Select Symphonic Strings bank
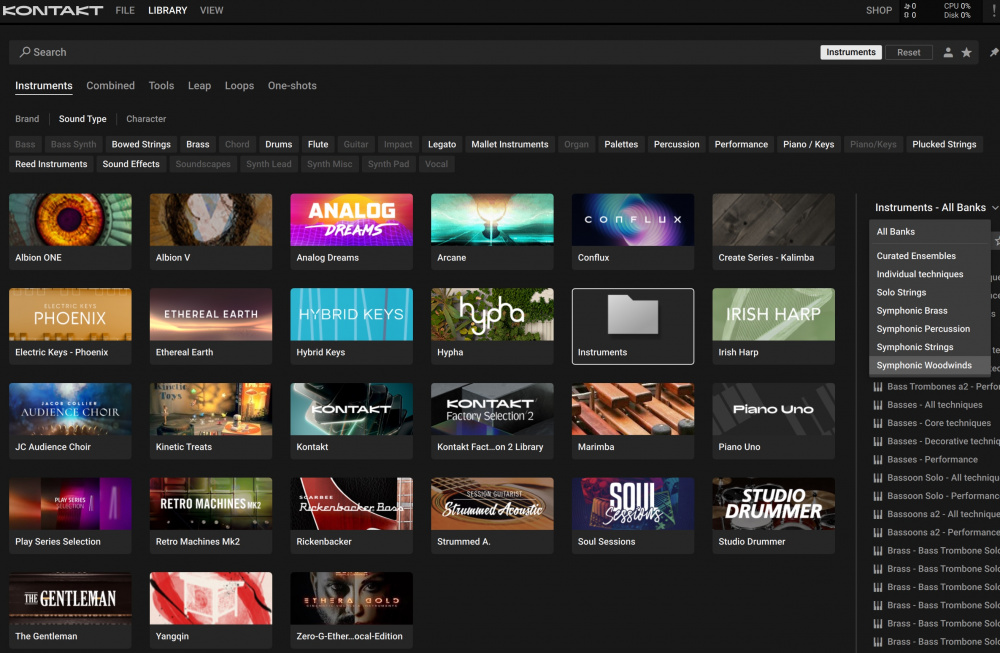Screen dimensions: 1000x653 click(929, 347)
